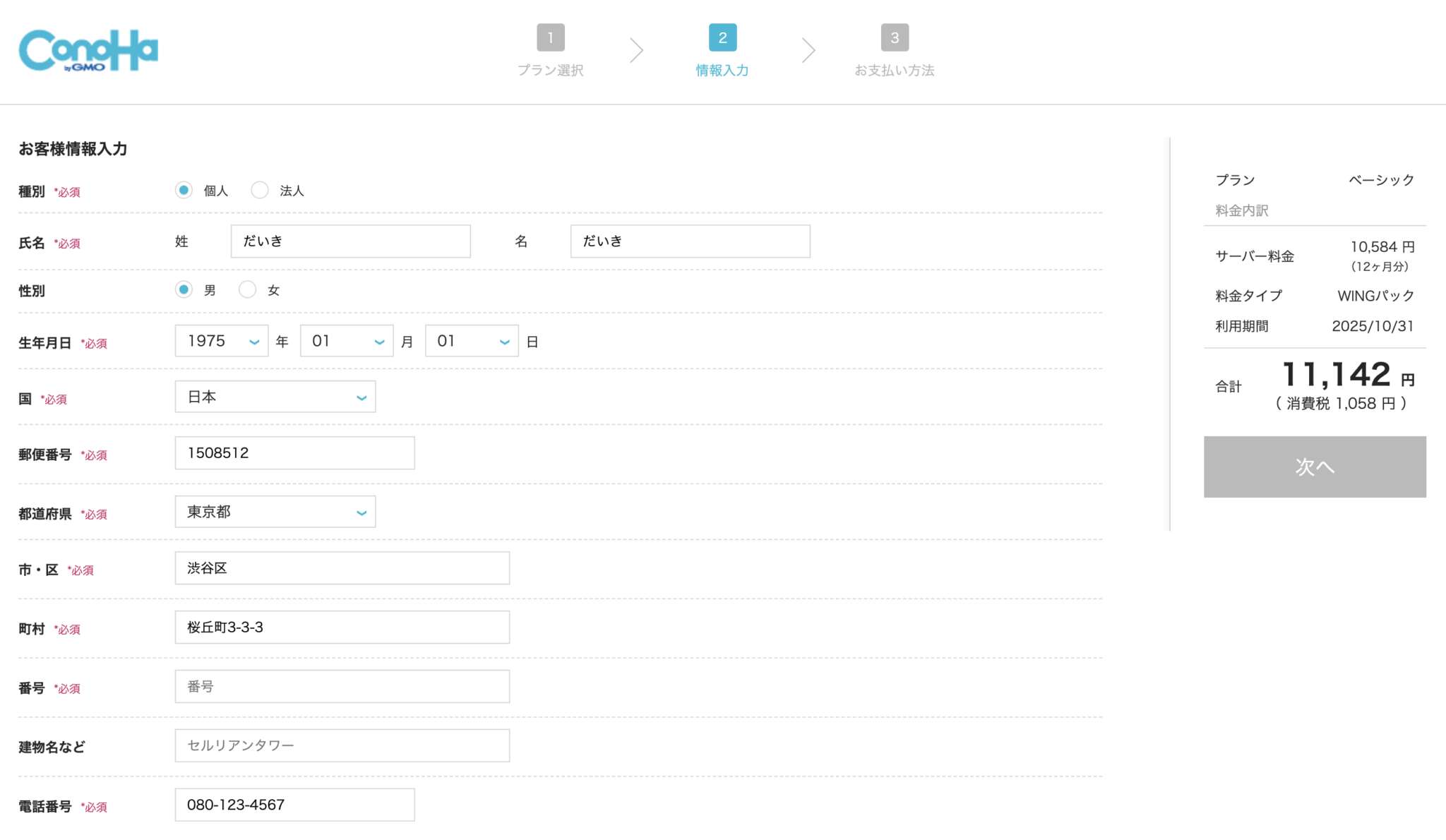Click the step 2 number badge
This screenshot has height=840, width=1446.
point(722,37)
